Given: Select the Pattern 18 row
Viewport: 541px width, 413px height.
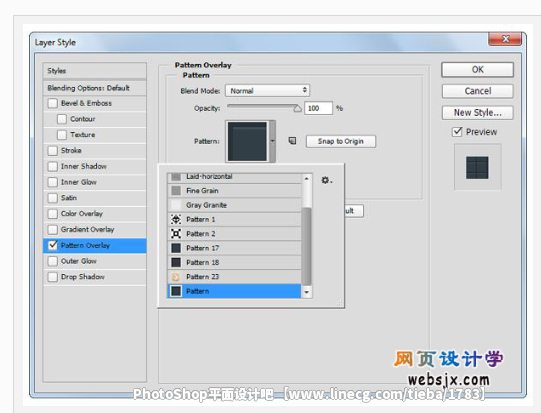Looking at the screenshot, I should [x=235, y=262].
